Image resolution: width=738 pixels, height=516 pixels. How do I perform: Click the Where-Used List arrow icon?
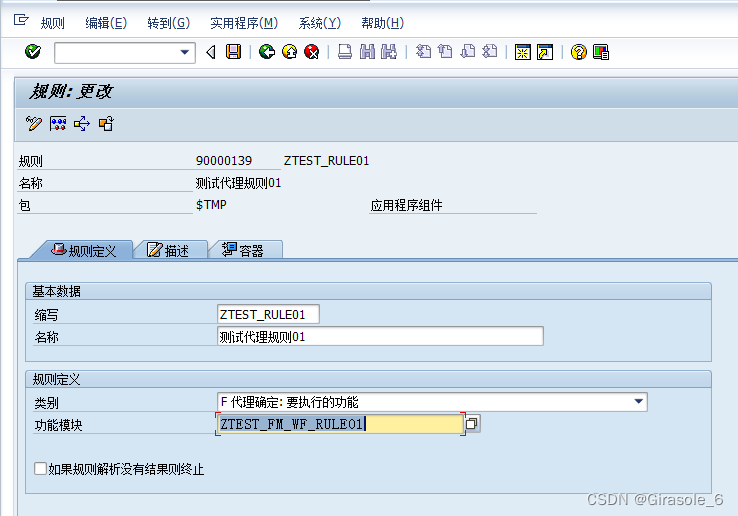coord(81,123)
